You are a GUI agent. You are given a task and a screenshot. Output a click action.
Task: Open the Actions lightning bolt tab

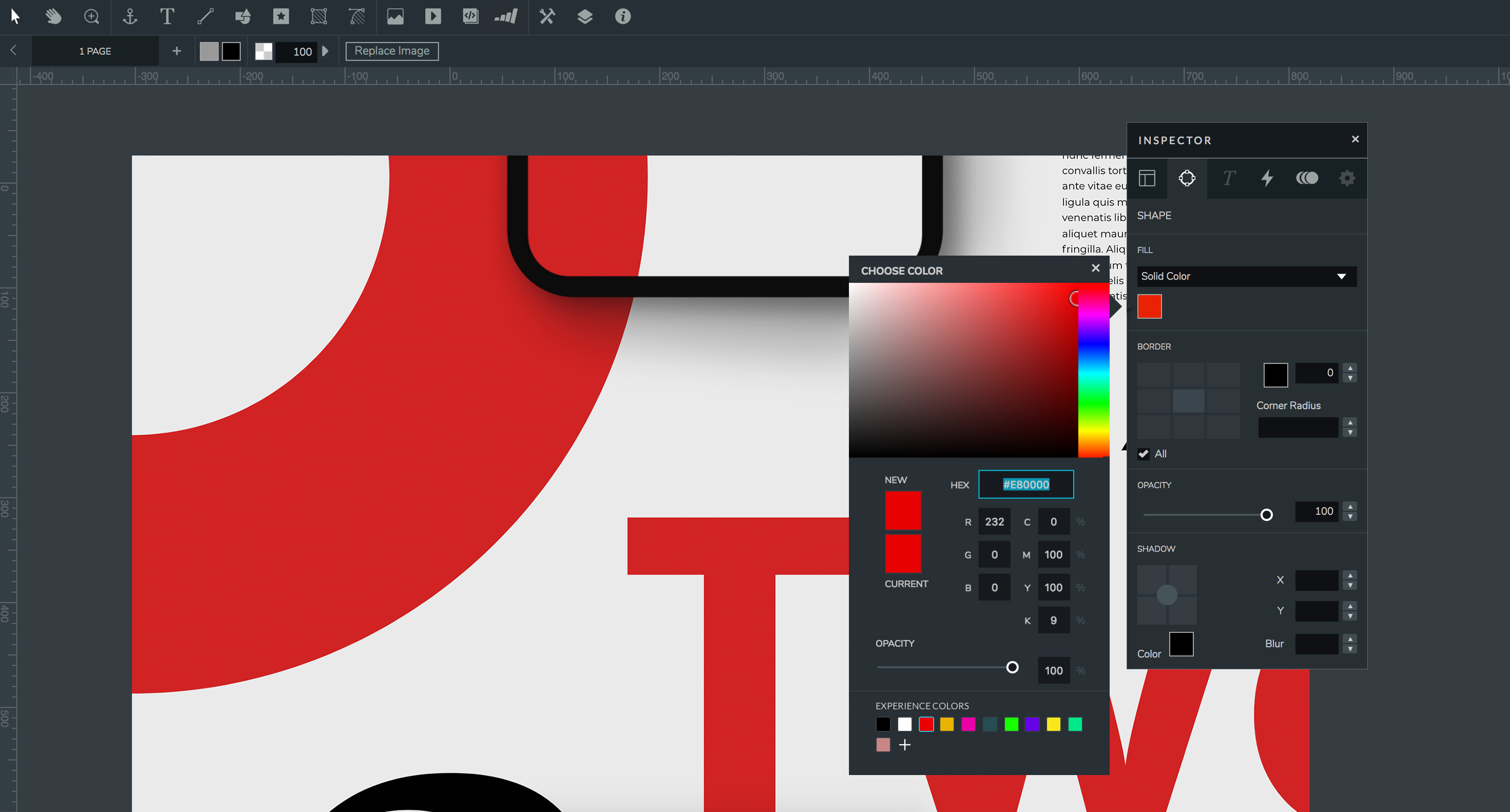[x=1267, y=178]
